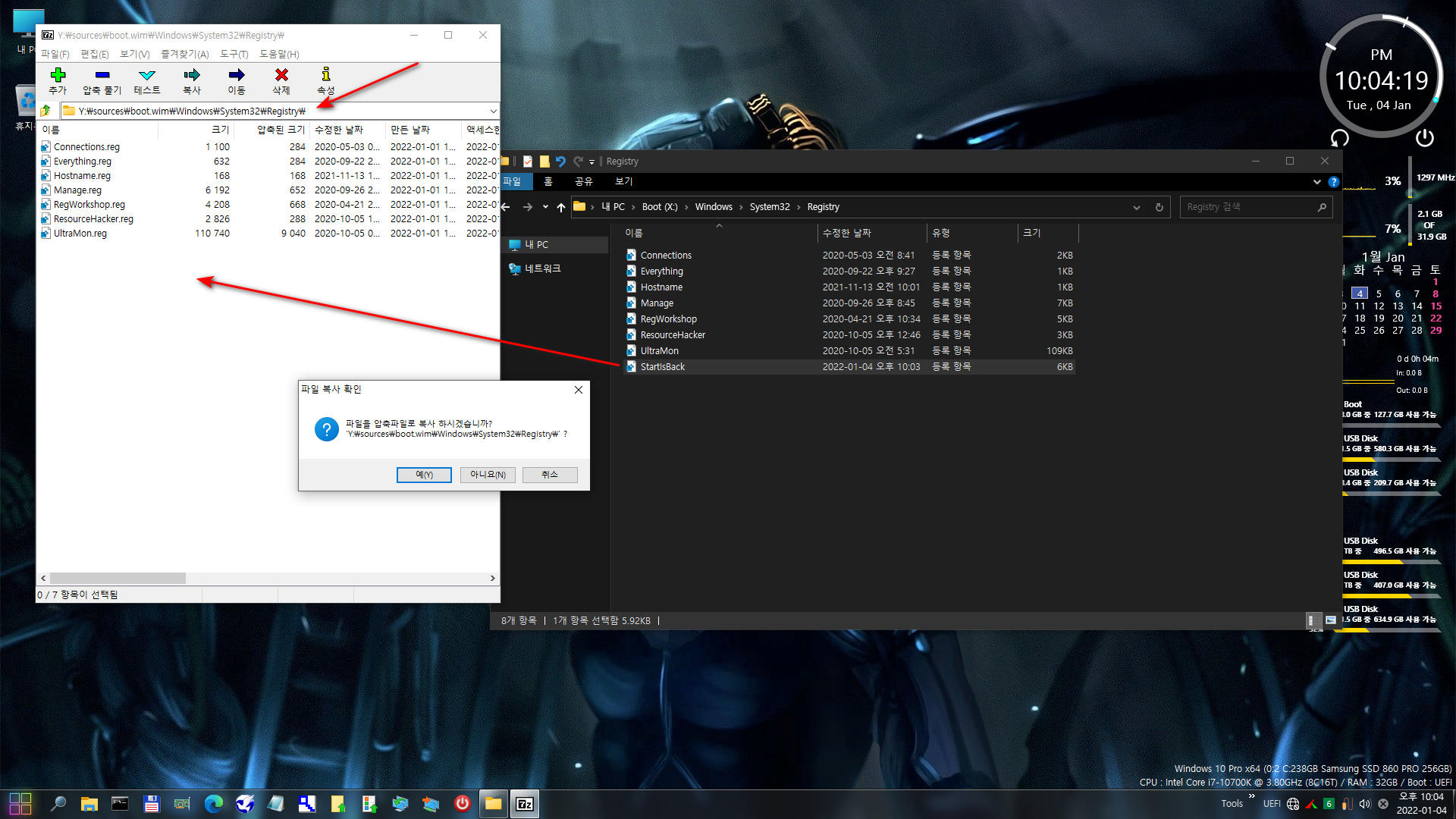Viewport: 1456px width, 819px height.
Task: Open the 도구(T) menu in 7-Zip
Action: click(234, 54)
